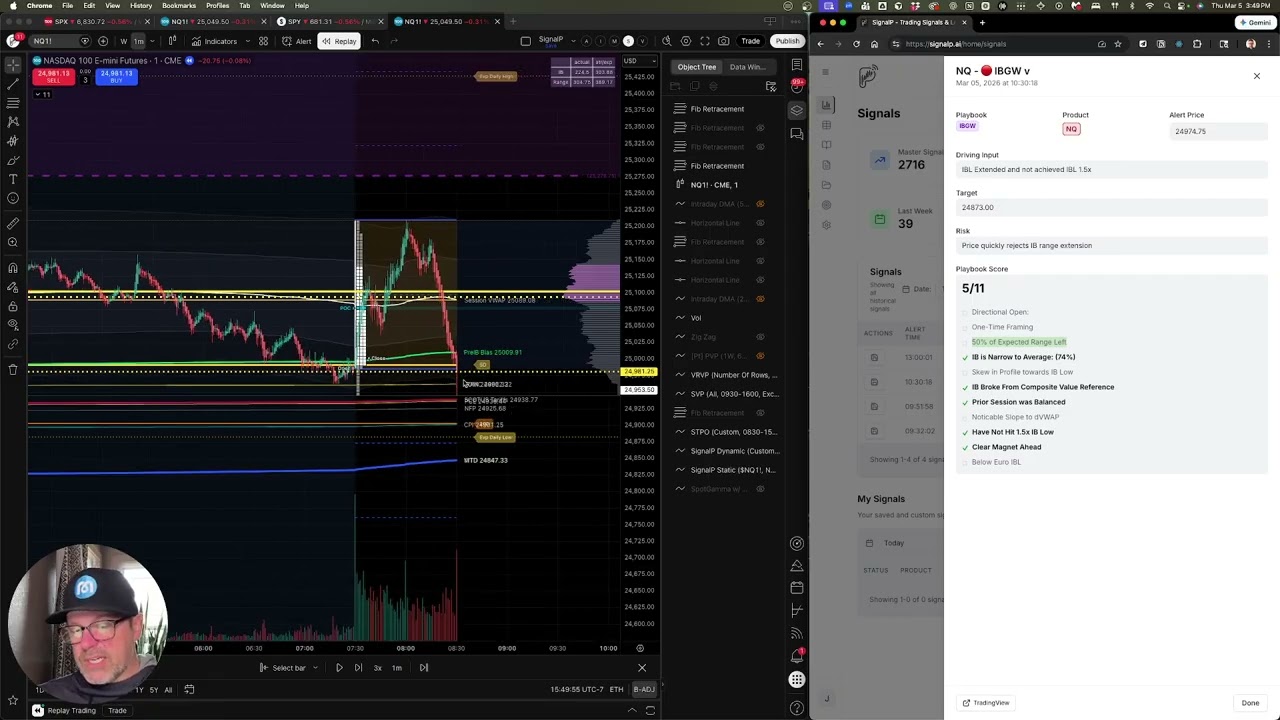
Task: Open the watchlist panel icon on the right sidebar
Action: point(797,65)
